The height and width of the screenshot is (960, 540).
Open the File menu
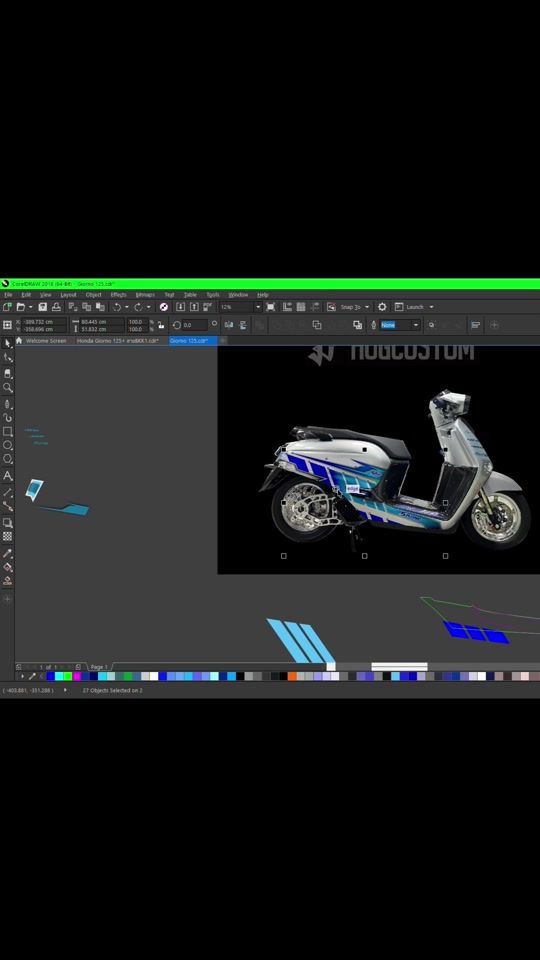tap(8, 294)
